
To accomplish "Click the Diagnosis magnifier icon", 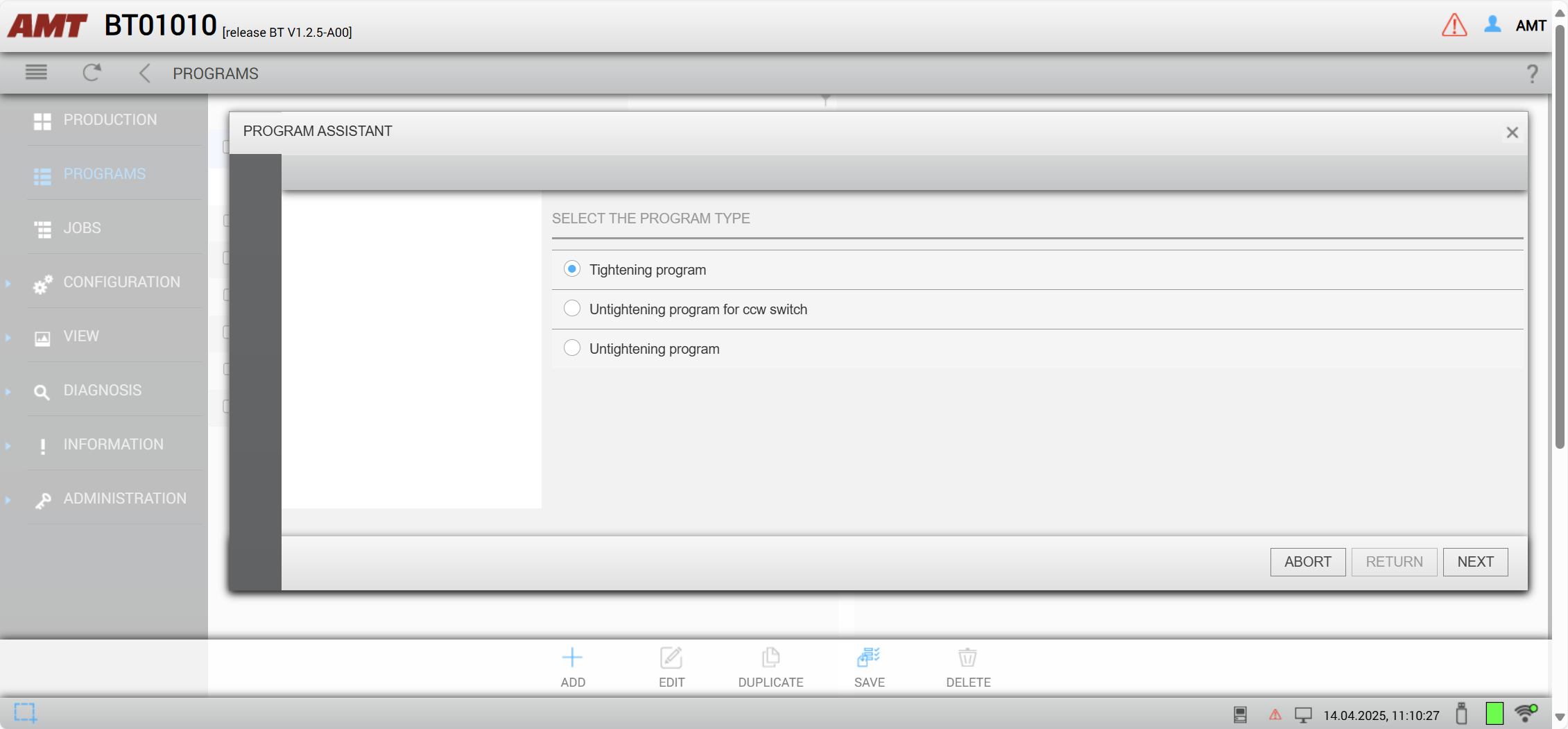I will pos(42,392).
